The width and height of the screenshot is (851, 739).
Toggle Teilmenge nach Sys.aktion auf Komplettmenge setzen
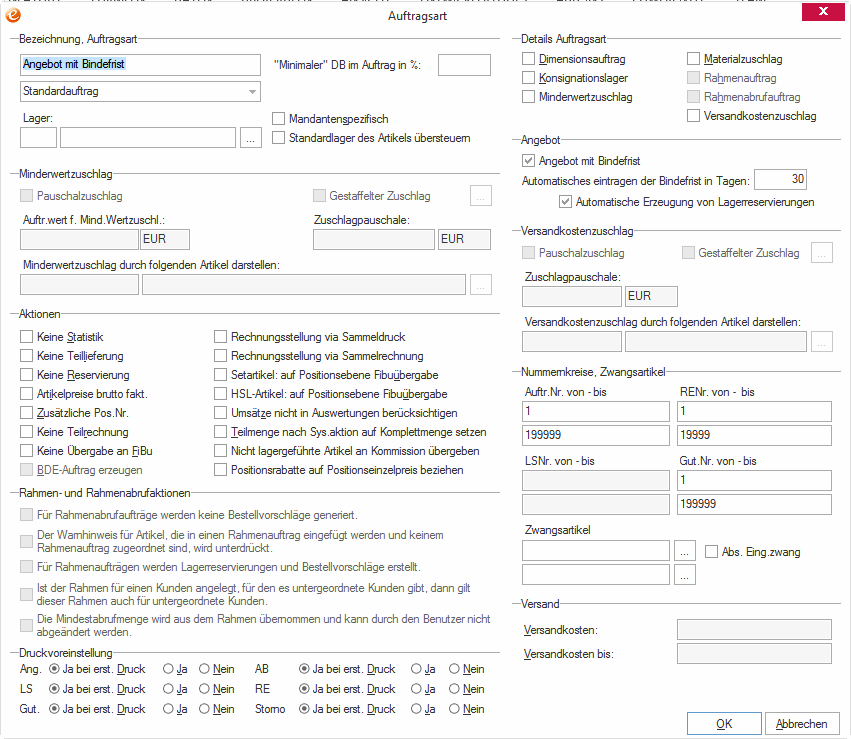coord(220,432)
